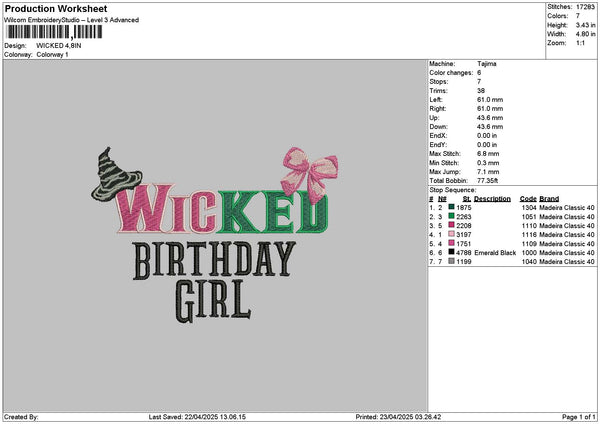Click the Zoom value '1:1'

[580, 43]
